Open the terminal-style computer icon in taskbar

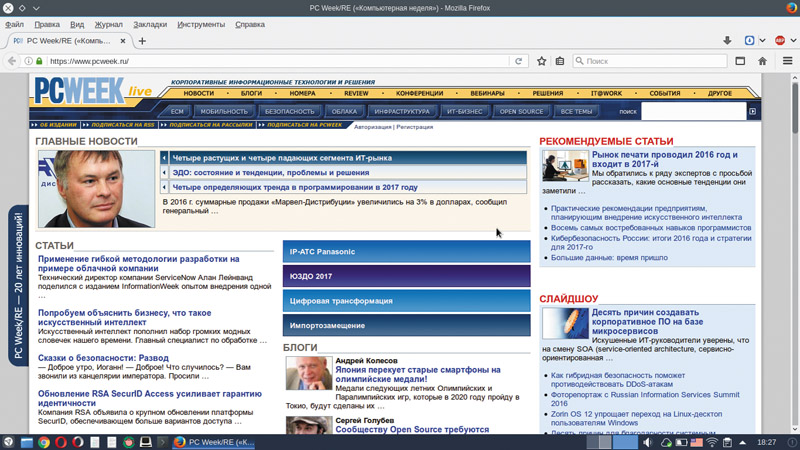pos(146,442)
